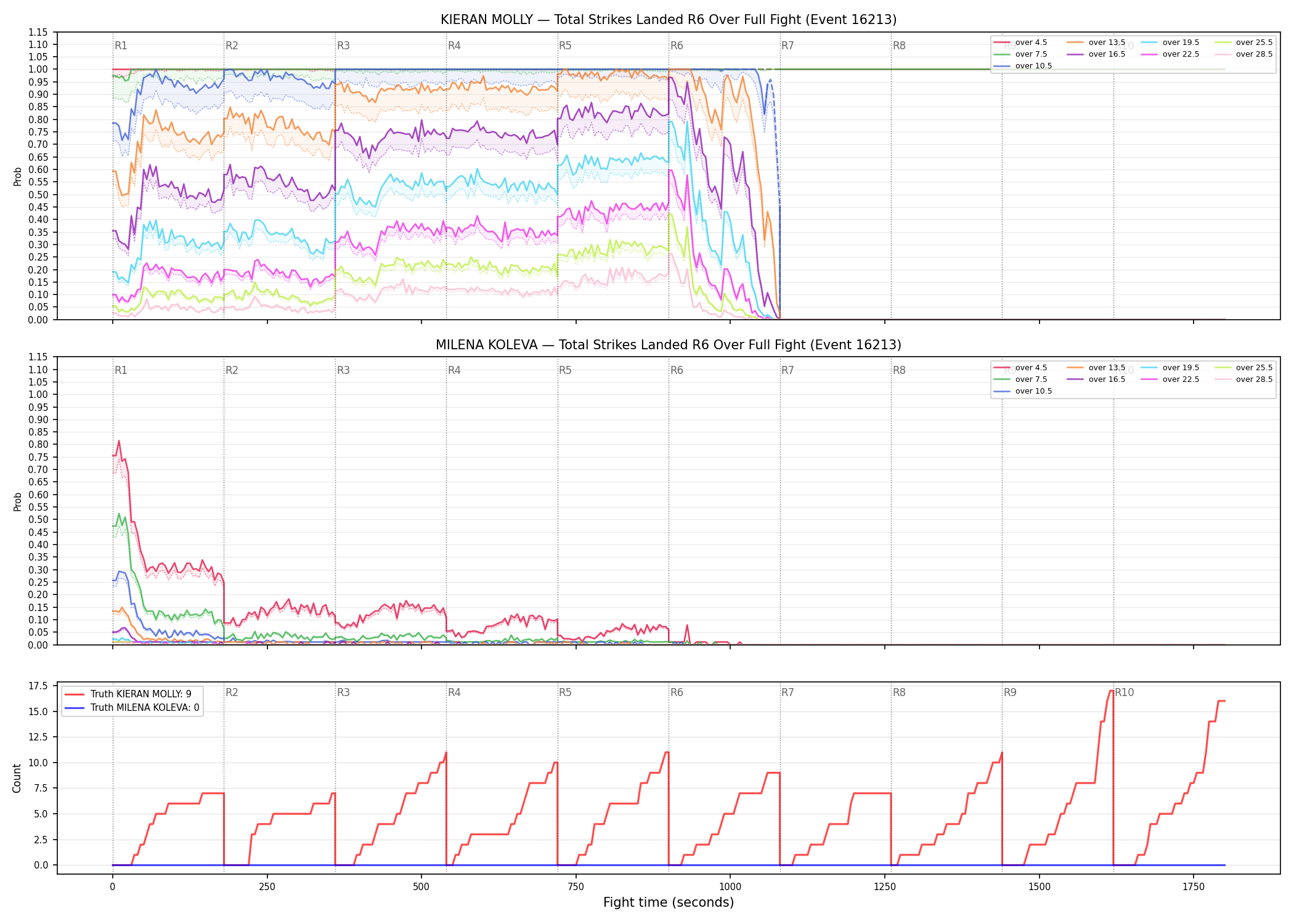Click the 'Fight time (seconds)' axis label
This screenshot has width=1294, height=924.
click(669, 902)
